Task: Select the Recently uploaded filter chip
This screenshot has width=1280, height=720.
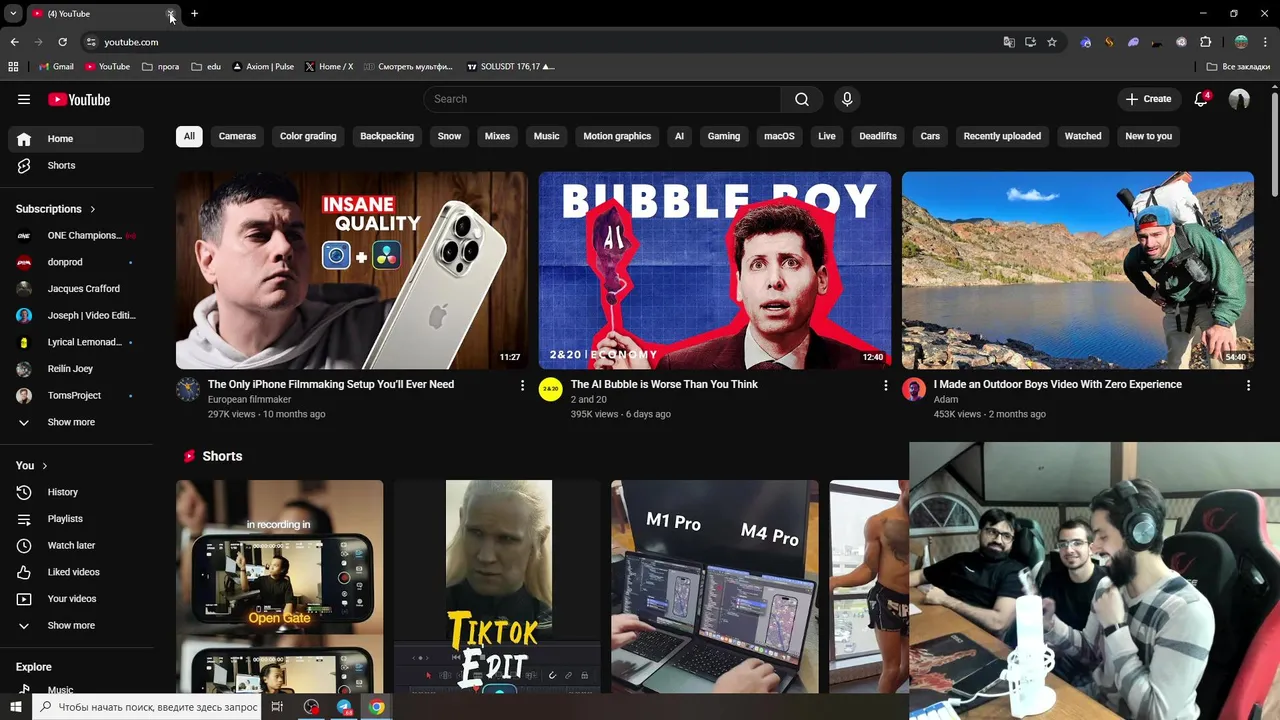Action: [x=1002, y=136]
